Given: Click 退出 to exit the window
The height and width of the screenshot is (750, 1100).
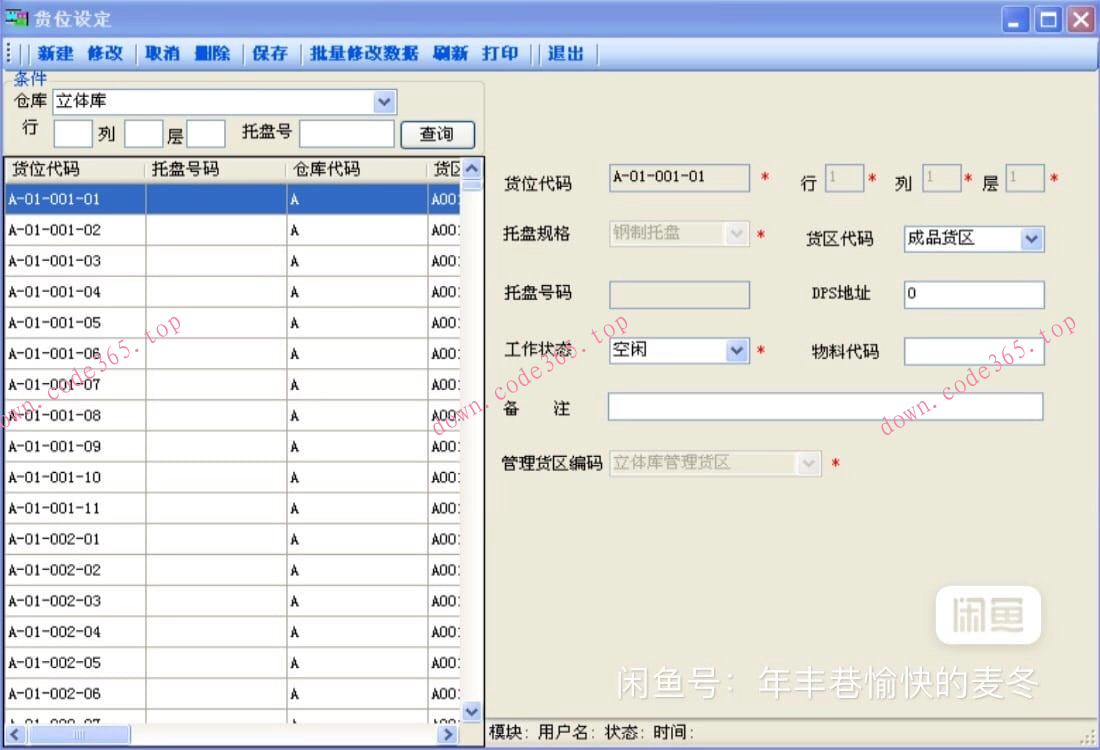Looking at the screenshot, I should pyautogui.click(x=565, y=55).
